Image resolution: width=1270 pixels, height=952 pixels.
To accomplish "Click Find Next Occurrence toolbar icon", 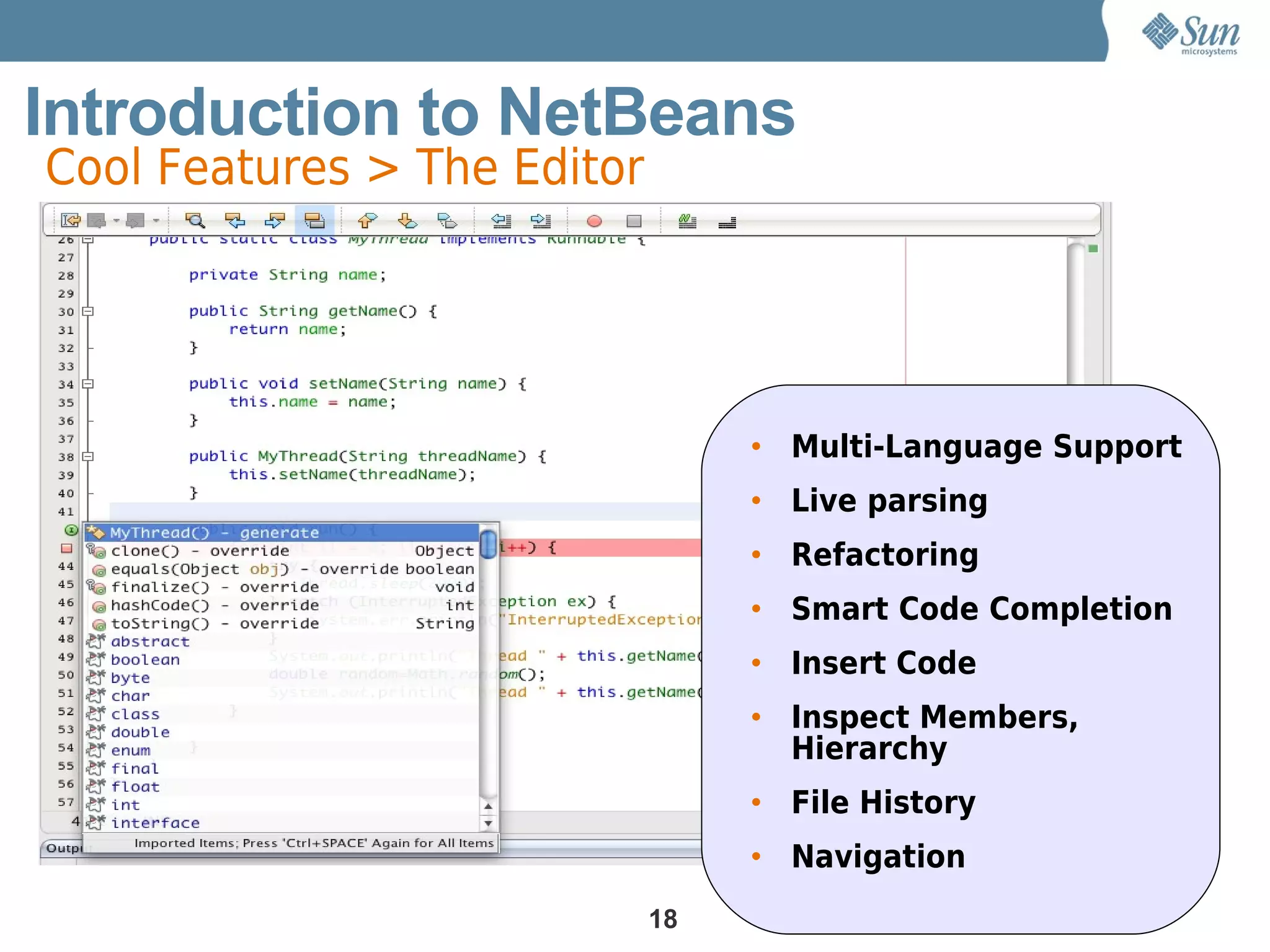I will pyautogui.click(x=275, y=220).
